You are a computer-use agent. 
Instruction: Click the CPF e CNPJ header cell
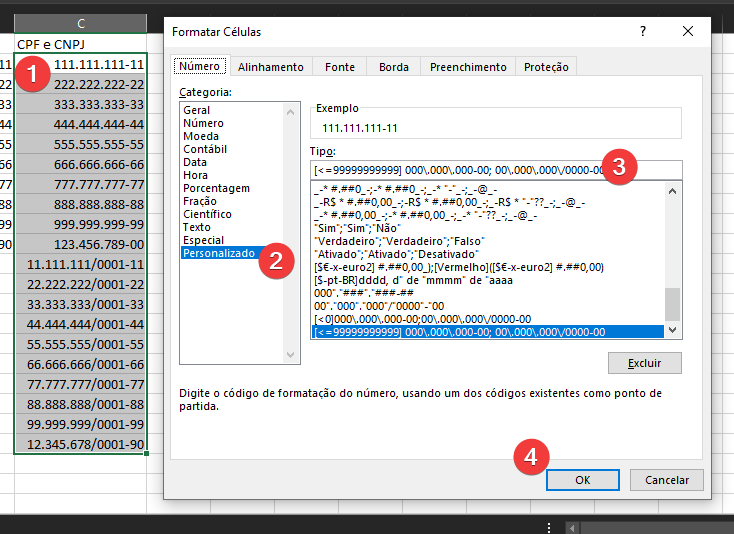(81, 44)
